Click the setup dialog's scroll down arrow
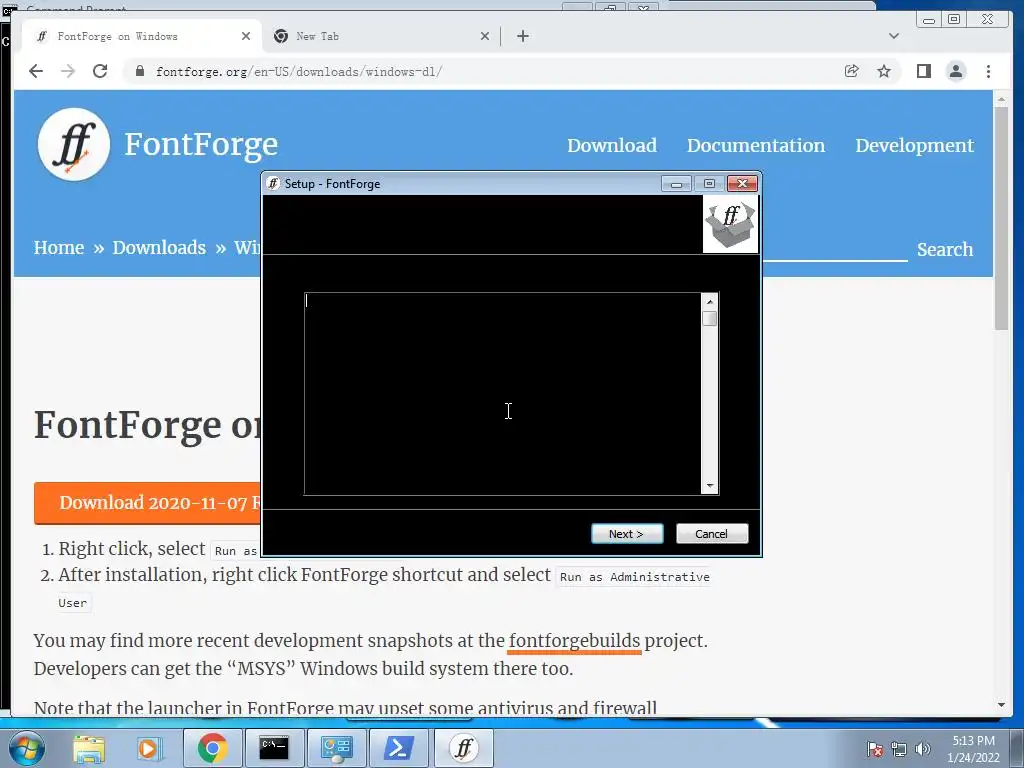 (710, 486)
